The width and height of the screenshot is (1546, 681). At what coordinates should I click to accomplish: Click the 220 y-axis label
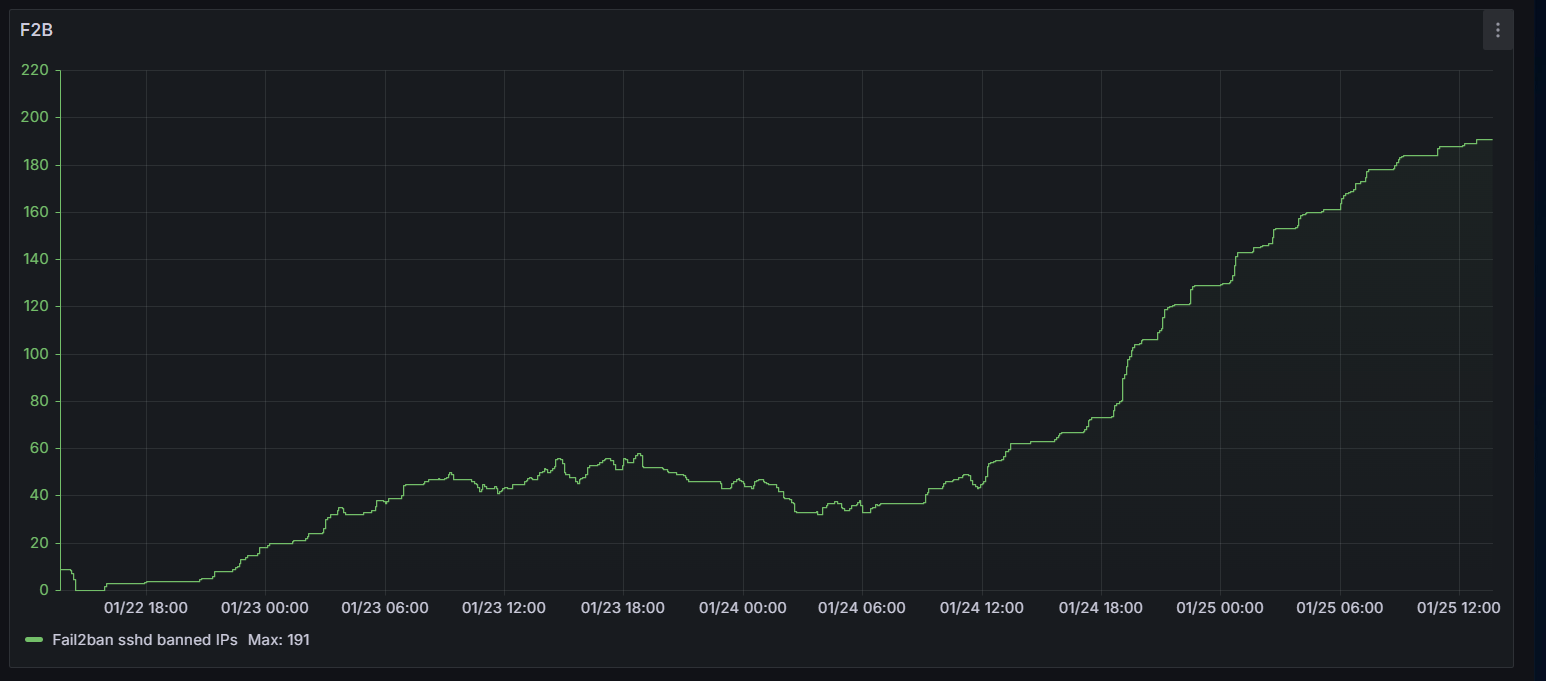(x=34, y=70)
